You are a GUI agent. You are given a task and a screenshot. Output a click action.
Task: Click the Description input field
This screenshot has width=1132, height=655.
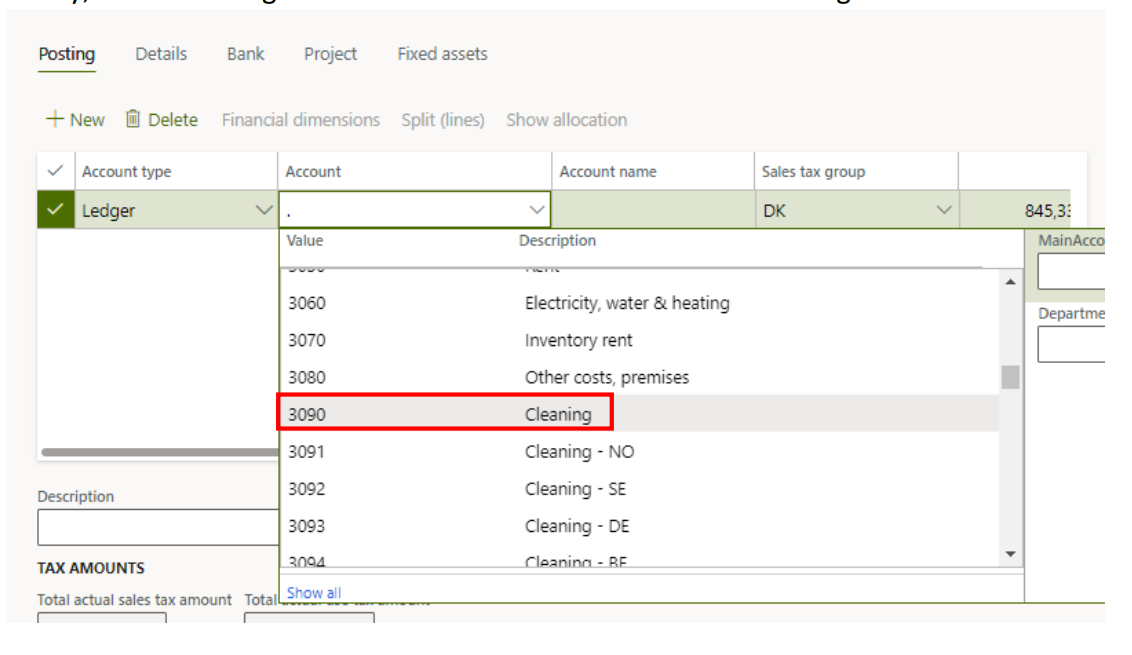click(x=157, y=527)
